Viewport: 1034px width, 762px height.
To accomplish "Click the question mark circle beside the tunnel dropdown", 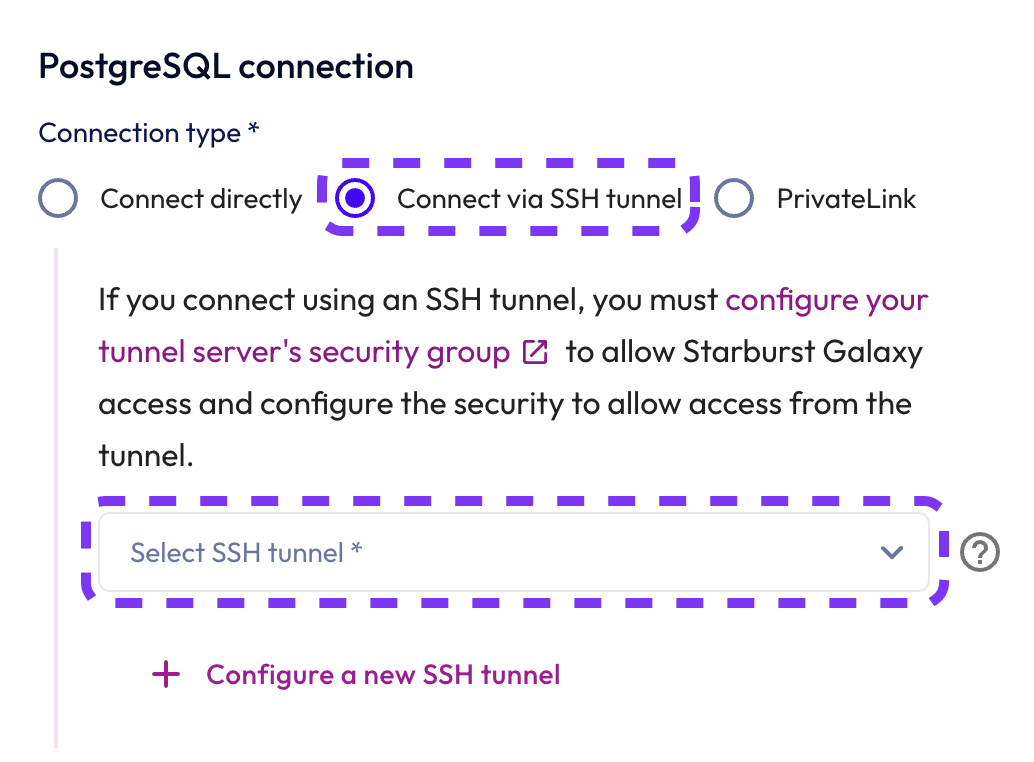I will click(x=979, y=552).
